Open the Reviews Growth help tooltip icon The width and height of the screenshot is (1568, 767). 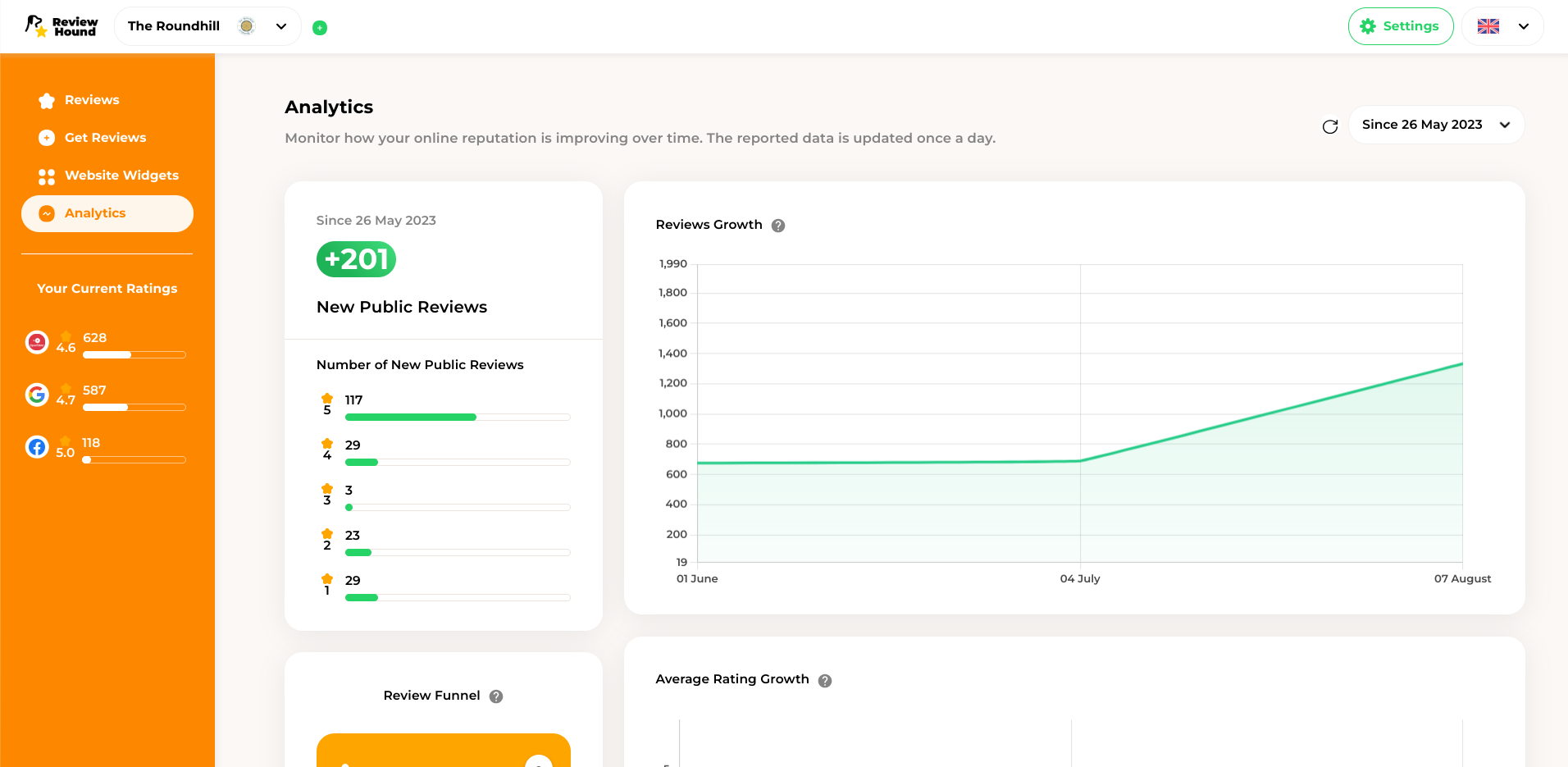coord(778,226)
